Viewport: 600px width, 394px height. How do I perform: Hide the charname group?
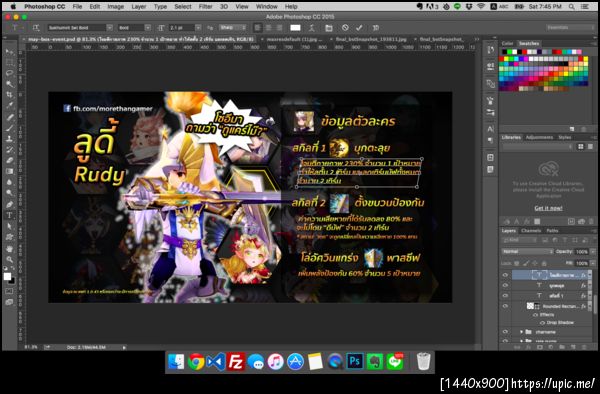tap(505, 332)
